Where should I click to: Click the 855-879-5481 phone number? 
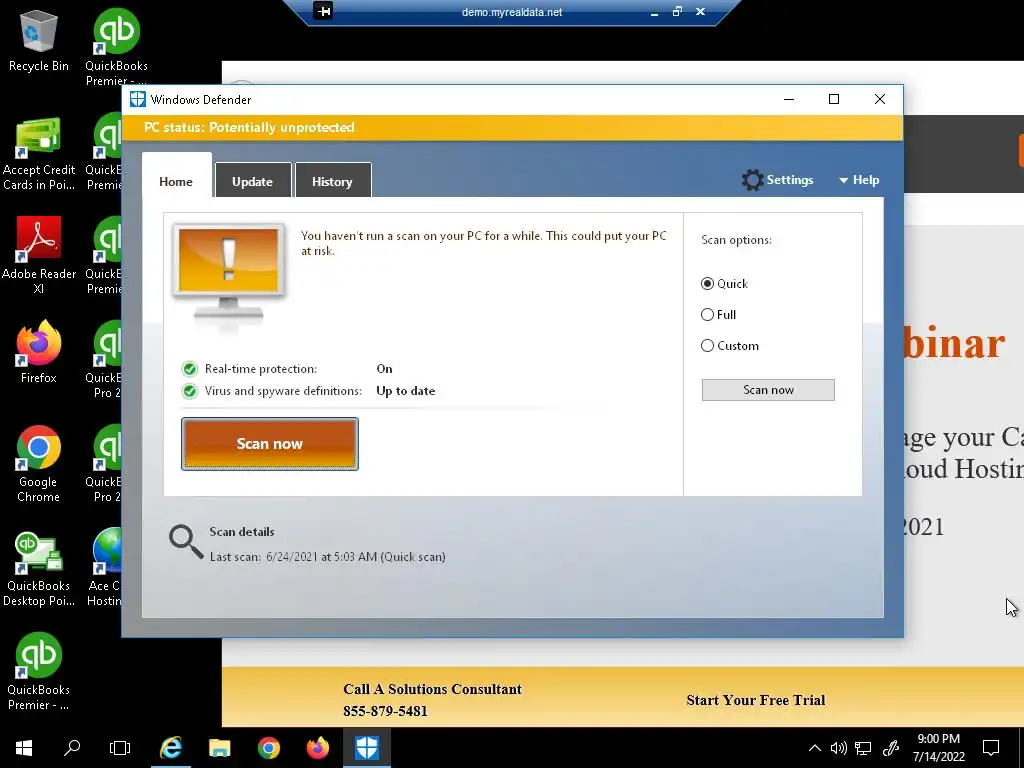[385, 711]
